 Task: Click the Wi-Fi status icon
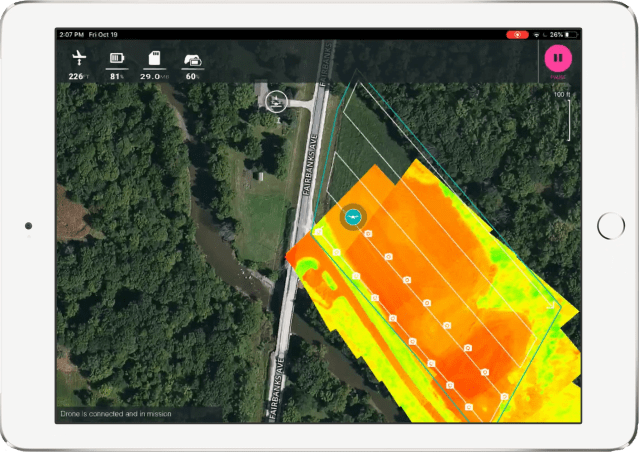[x=538, y=34]
